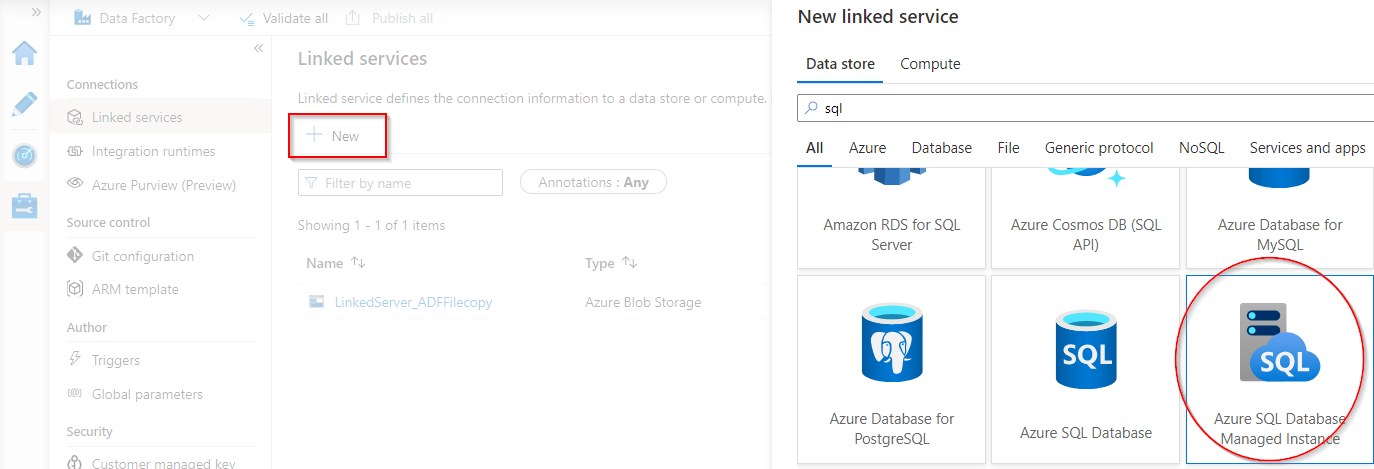Open the Manage toolbox icon
Image resolution: width=1374 pixels, height=469 pixels.
point(24,205)
